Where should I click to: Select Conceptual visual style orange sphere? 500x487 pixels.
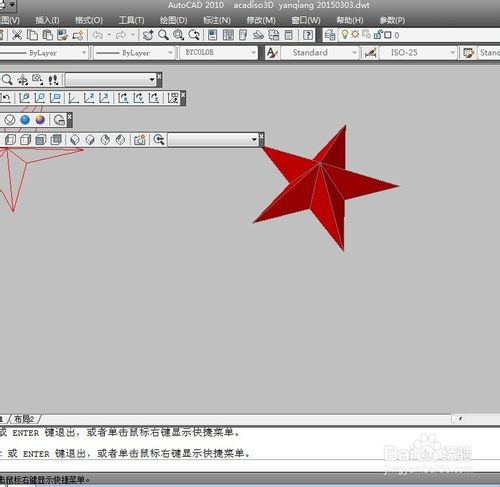[x=40, y=120]
